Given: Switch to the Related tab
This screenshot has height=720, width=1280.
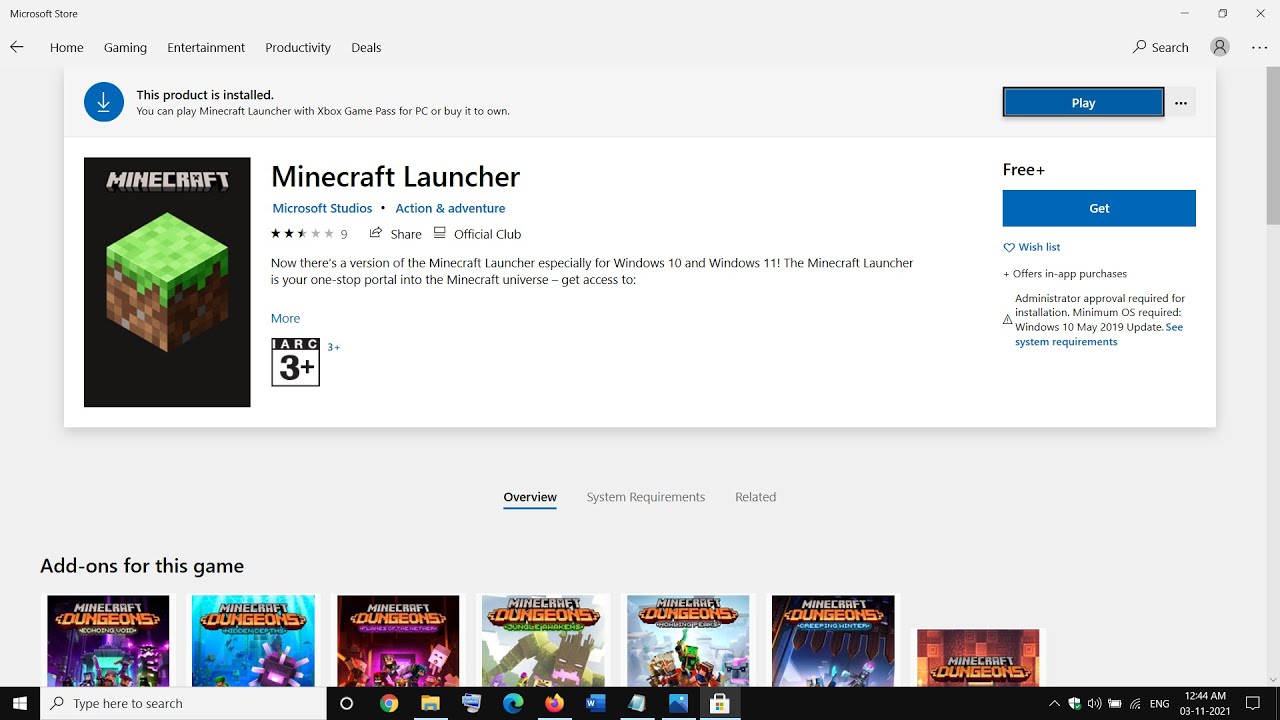Looking at the screenshot, I should pos(756,497).
